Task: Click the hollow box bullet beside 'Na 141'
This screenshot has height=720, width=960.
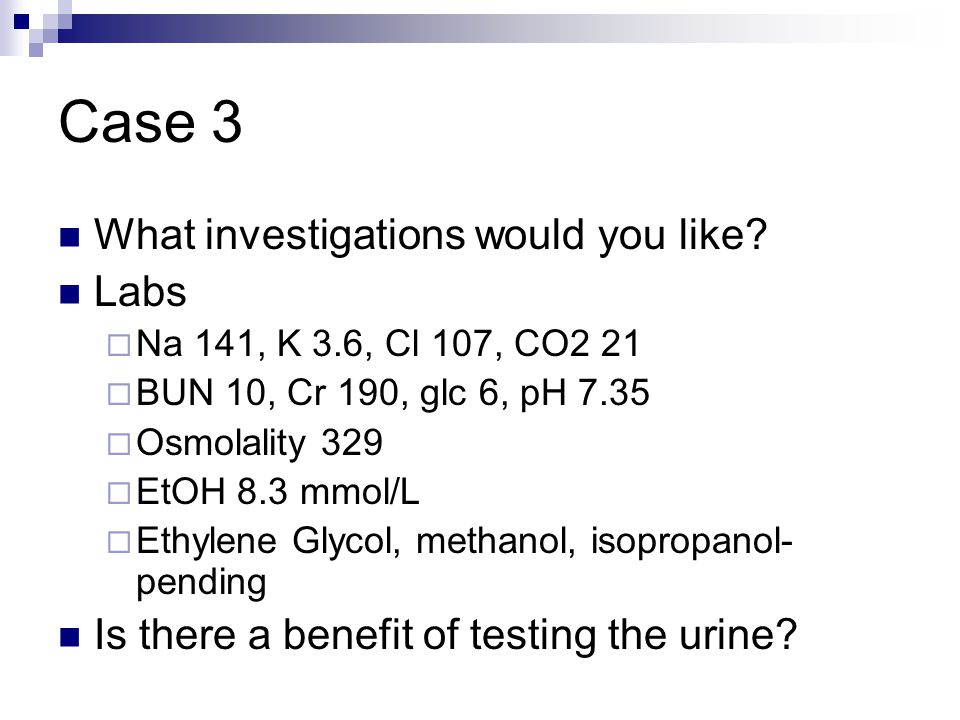Action: tap(119, 345)
